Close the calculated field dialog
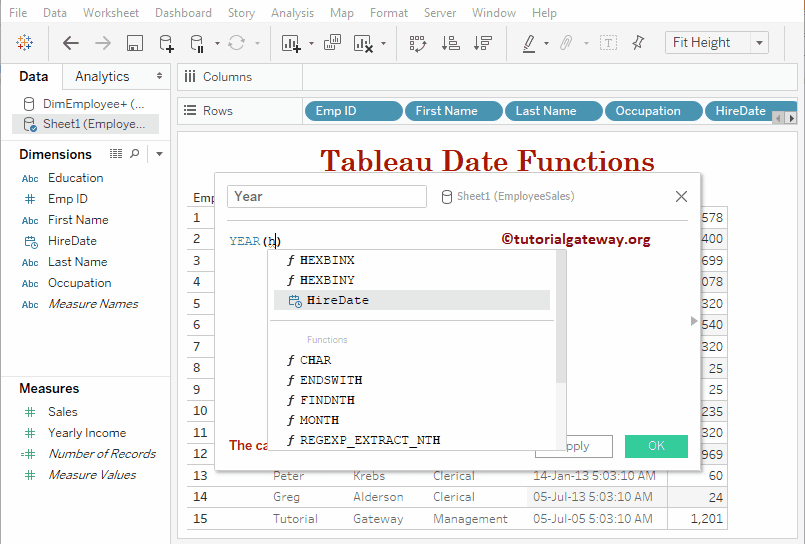805x544 pixels. [x=681, y=197]
